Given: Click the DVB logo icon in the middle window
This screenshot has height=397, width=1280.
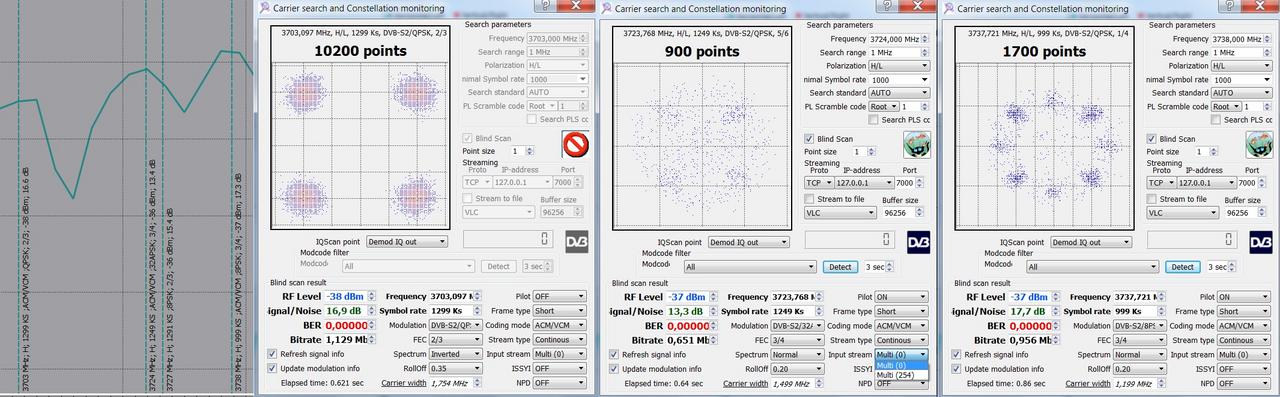Looking at the screenshot, I should click(919, 242).
